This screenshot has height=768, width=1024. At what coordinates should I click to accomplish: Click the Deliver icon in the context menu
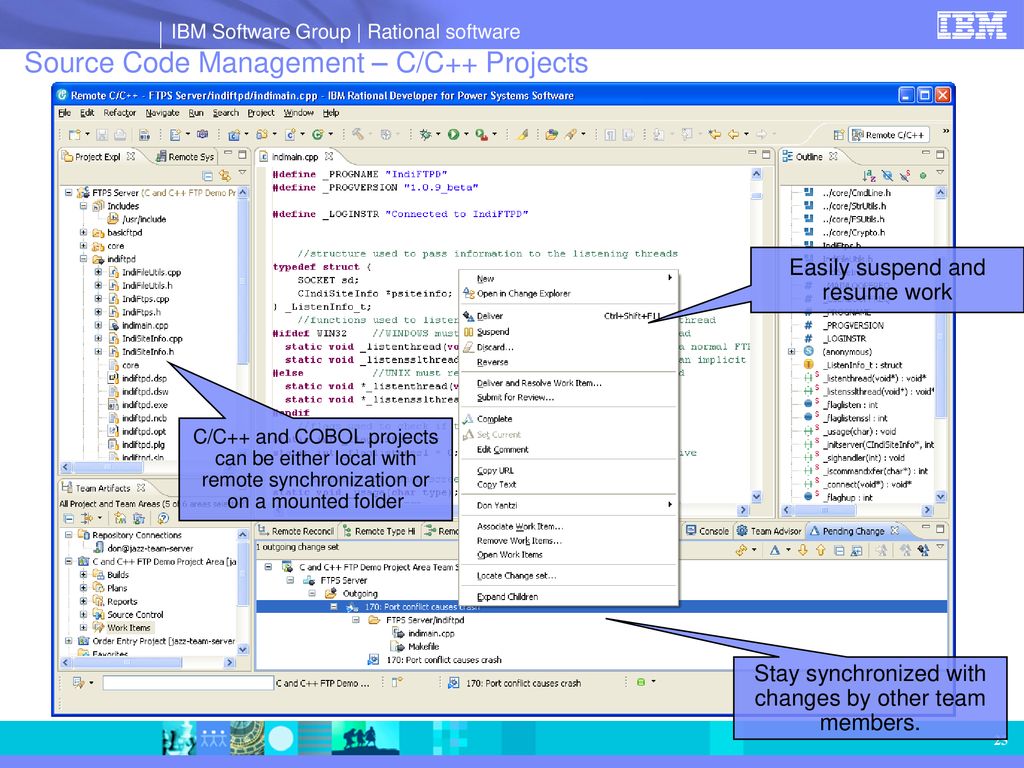pos(468,316)
